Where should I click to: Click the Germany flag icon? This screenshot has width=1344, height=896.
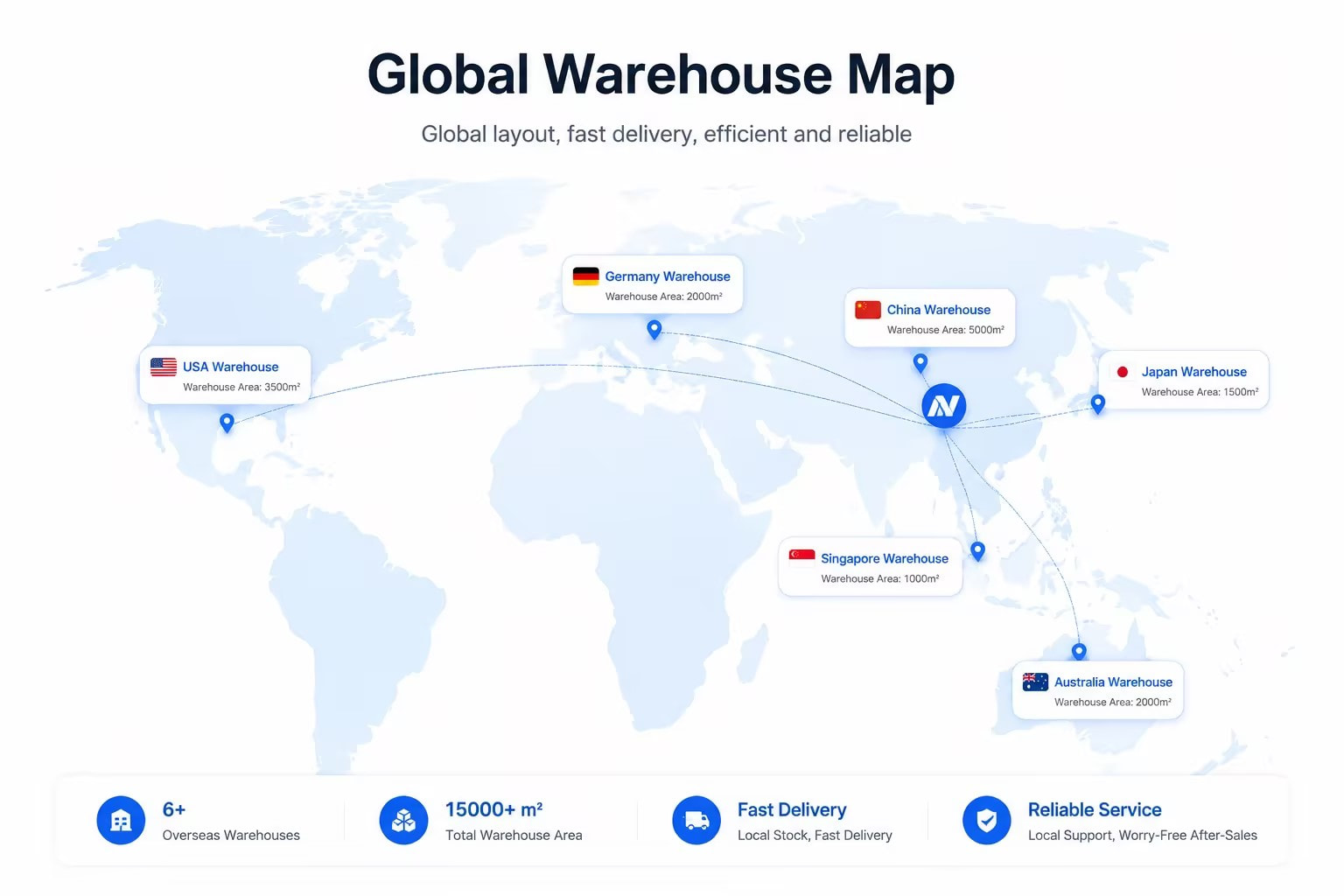(585, 276)
